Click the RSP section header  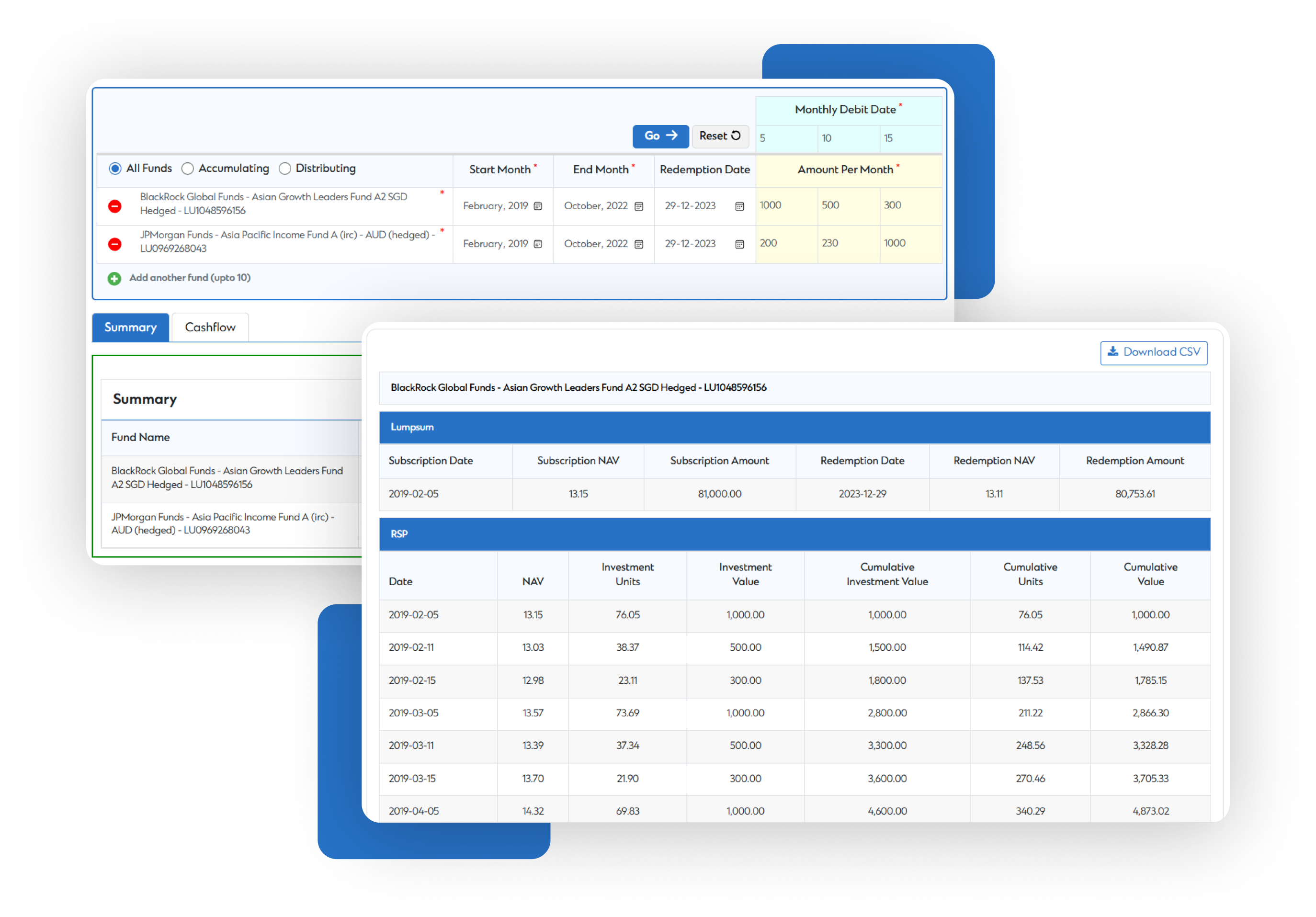pyautogui.click(x=794, y=534)
